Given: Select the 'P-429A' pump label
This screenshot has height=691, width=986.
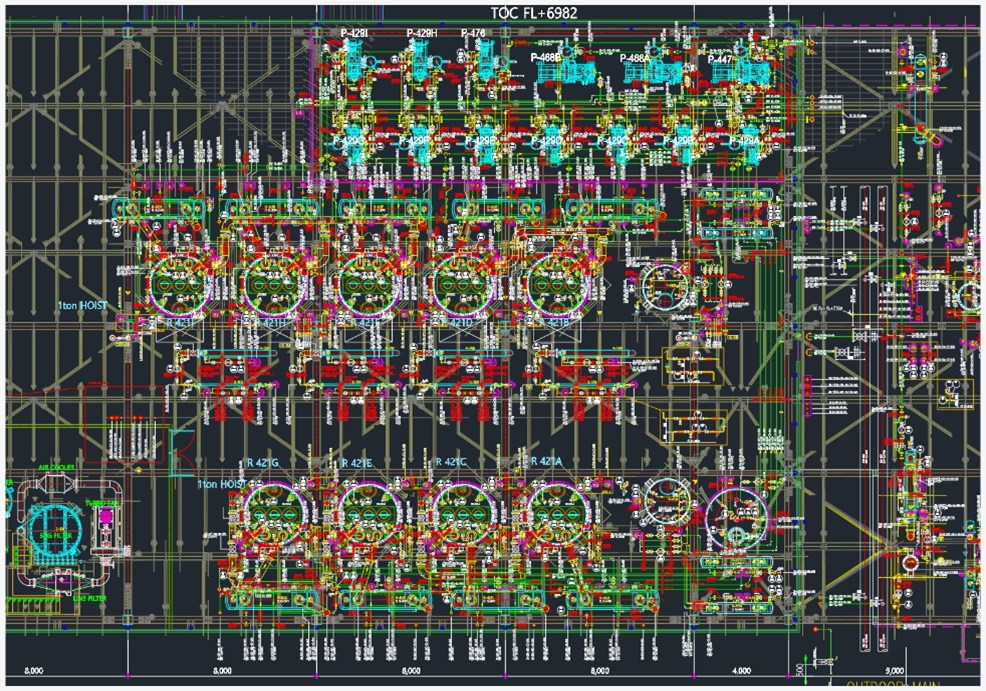Looking at the screenshot, I should (x=744, y=141).
